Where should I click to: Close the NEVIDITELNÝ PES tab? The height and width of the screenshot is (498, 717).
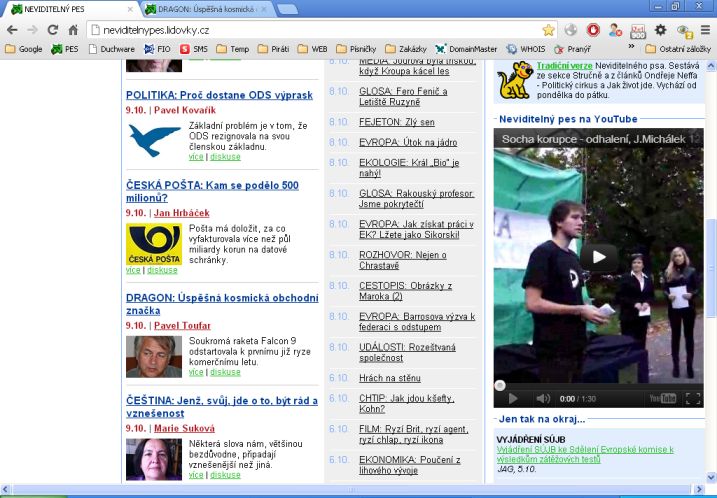(x=130, y=9)
